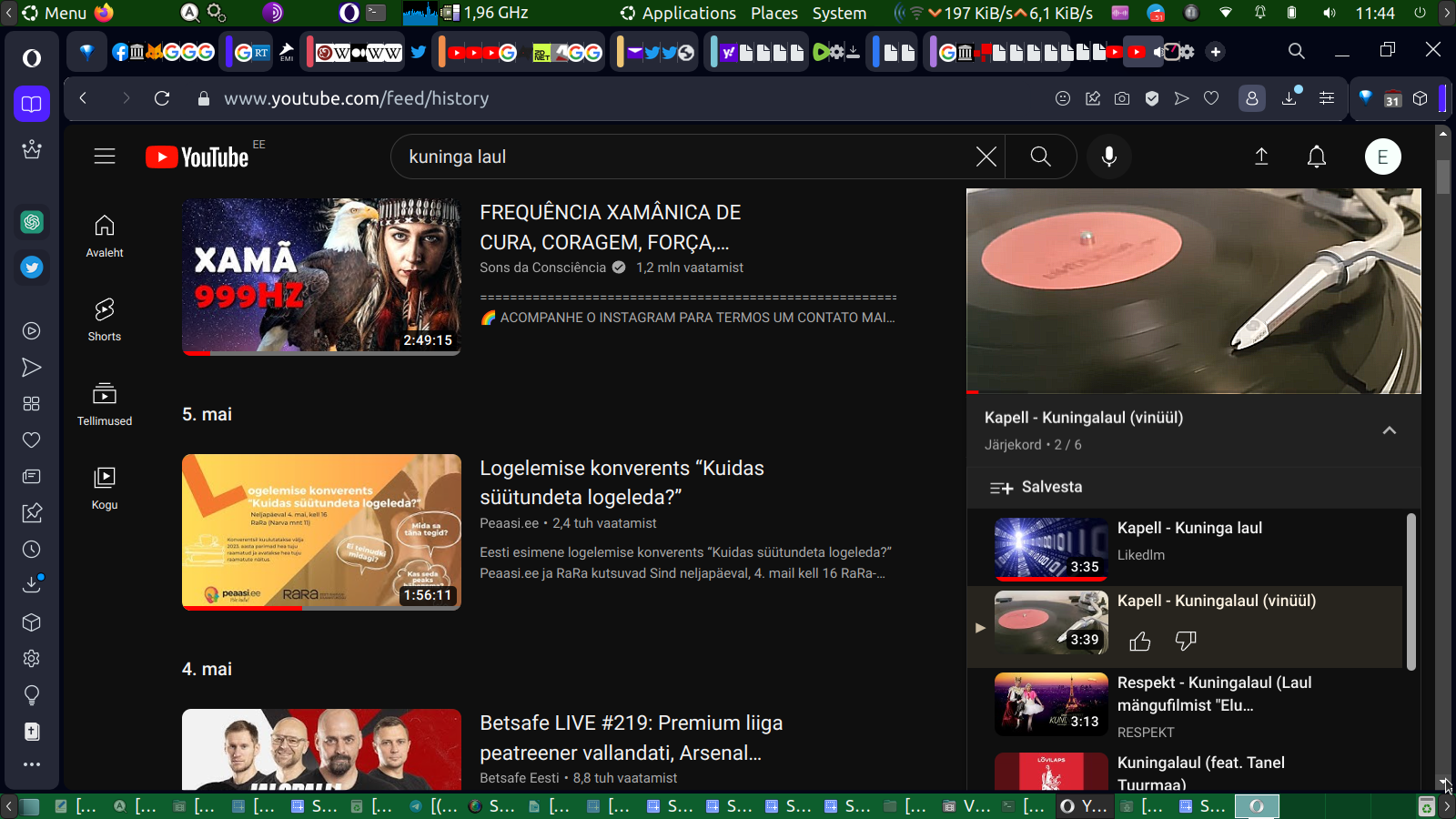1456x819 pixels.
Task: Open the YouTube guide hamburger menu
Action: click(x=105, y=157)
